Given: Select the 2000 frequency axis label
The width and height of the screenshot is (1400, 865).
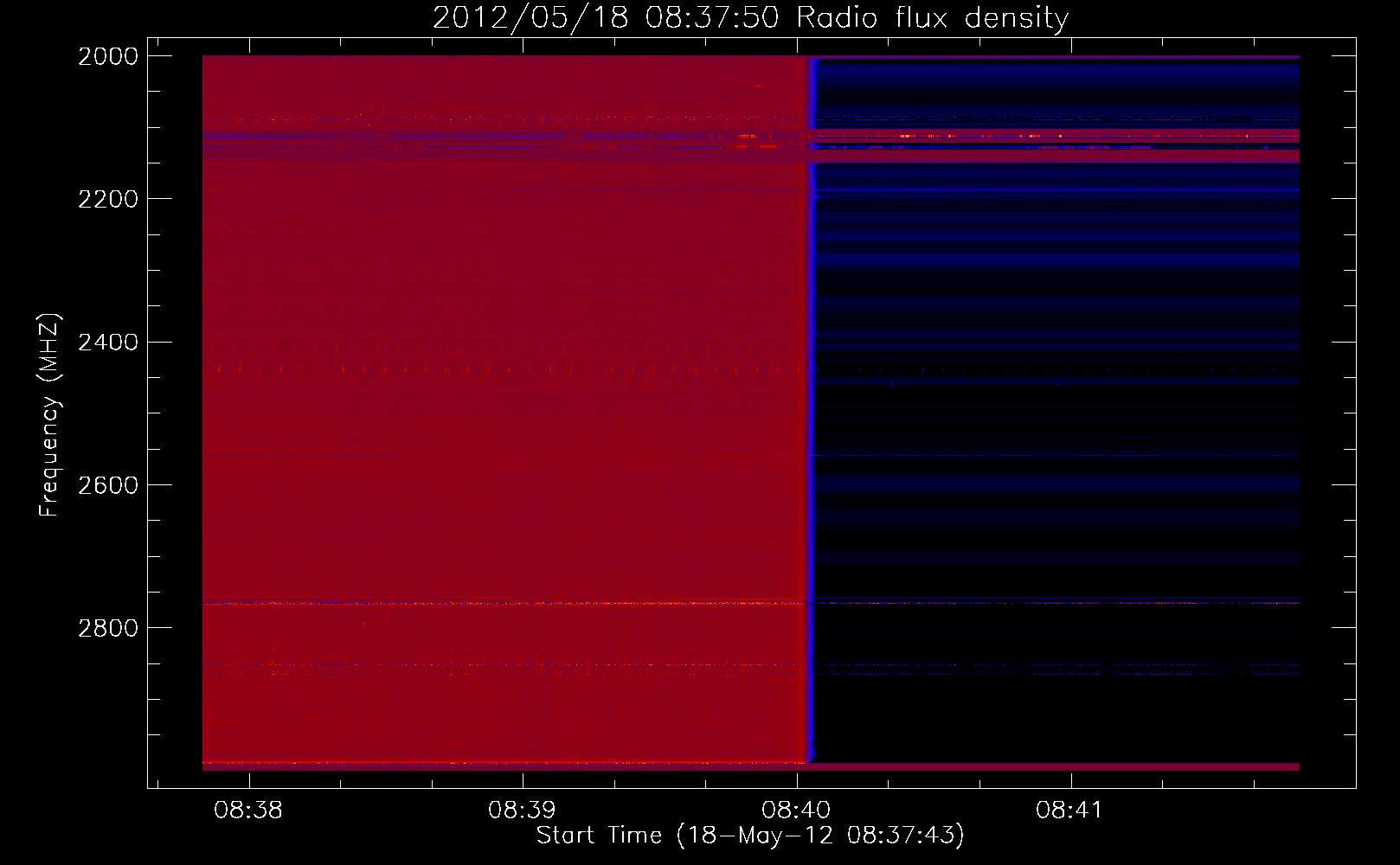Looking at the screenshot, I should click(108, 56).
